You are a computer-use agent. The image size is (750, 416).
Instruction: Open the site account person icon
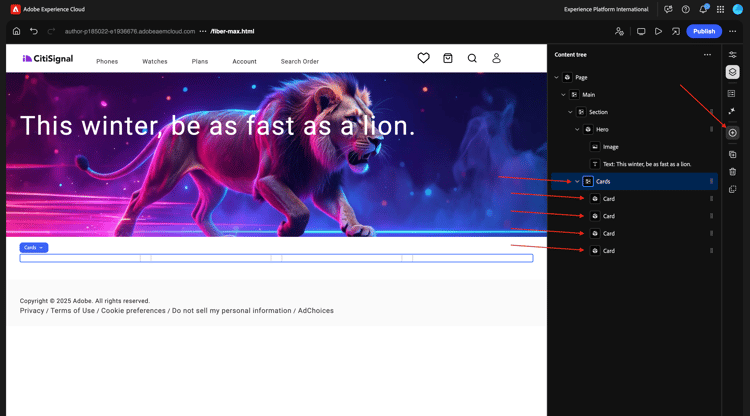[496, 58]
